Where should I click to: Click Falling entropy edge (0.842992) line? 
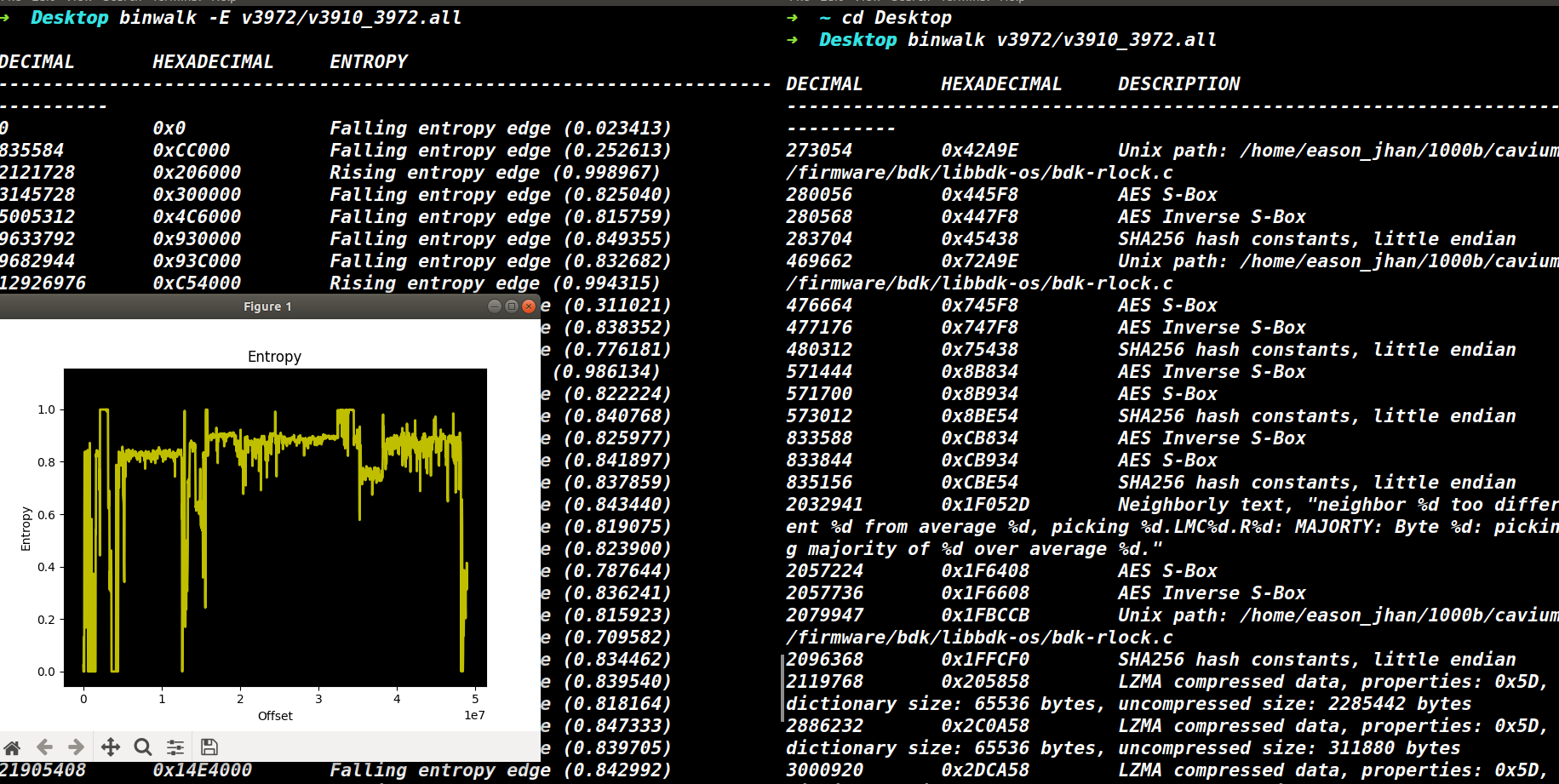pos(501,770)
